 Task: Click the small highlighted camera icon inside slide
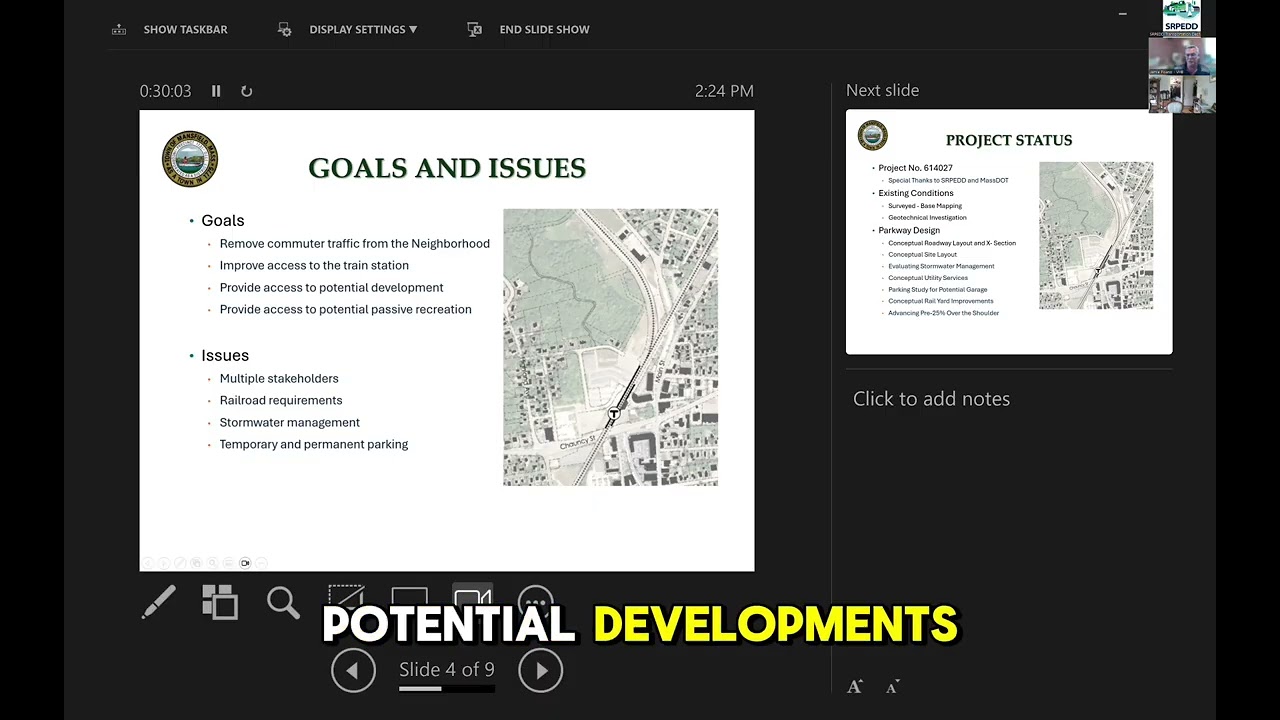pos(245,563)
